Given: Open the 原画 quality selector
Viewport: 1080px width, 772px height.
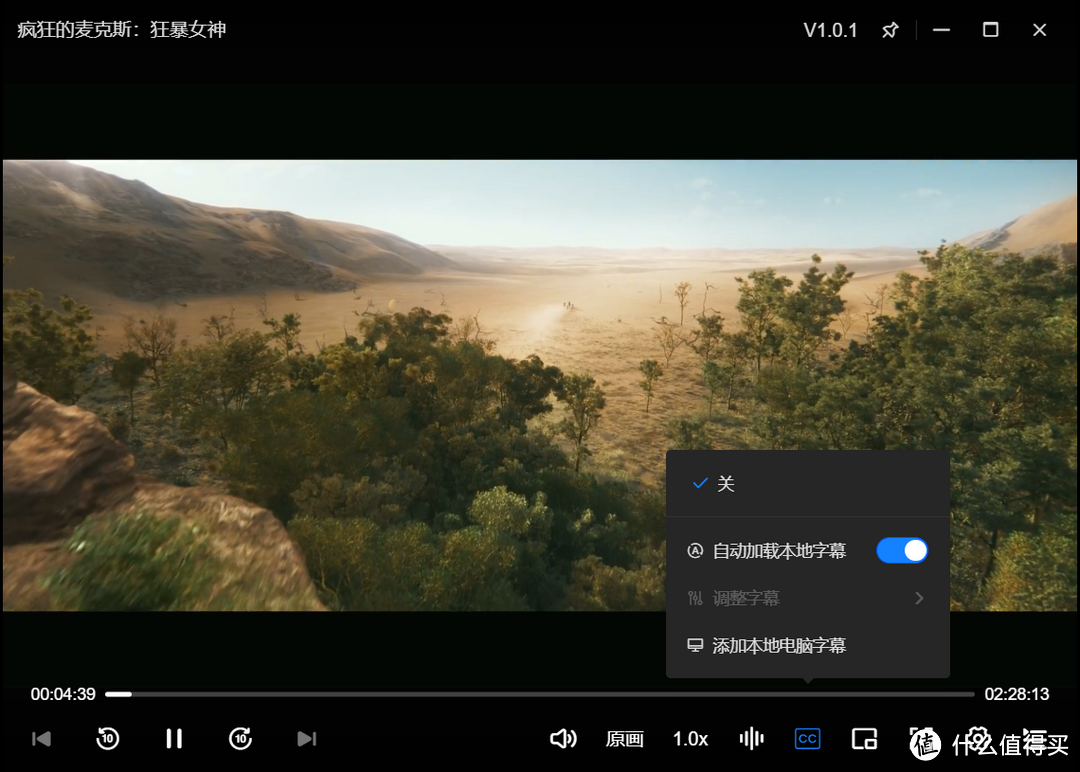Looking at the screenshot, I should [x=624, y=738].
